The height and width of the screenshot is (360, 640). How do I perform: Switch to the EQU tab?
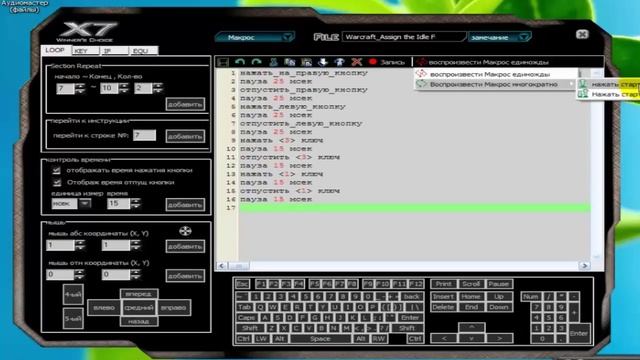(x=143, y=51)
